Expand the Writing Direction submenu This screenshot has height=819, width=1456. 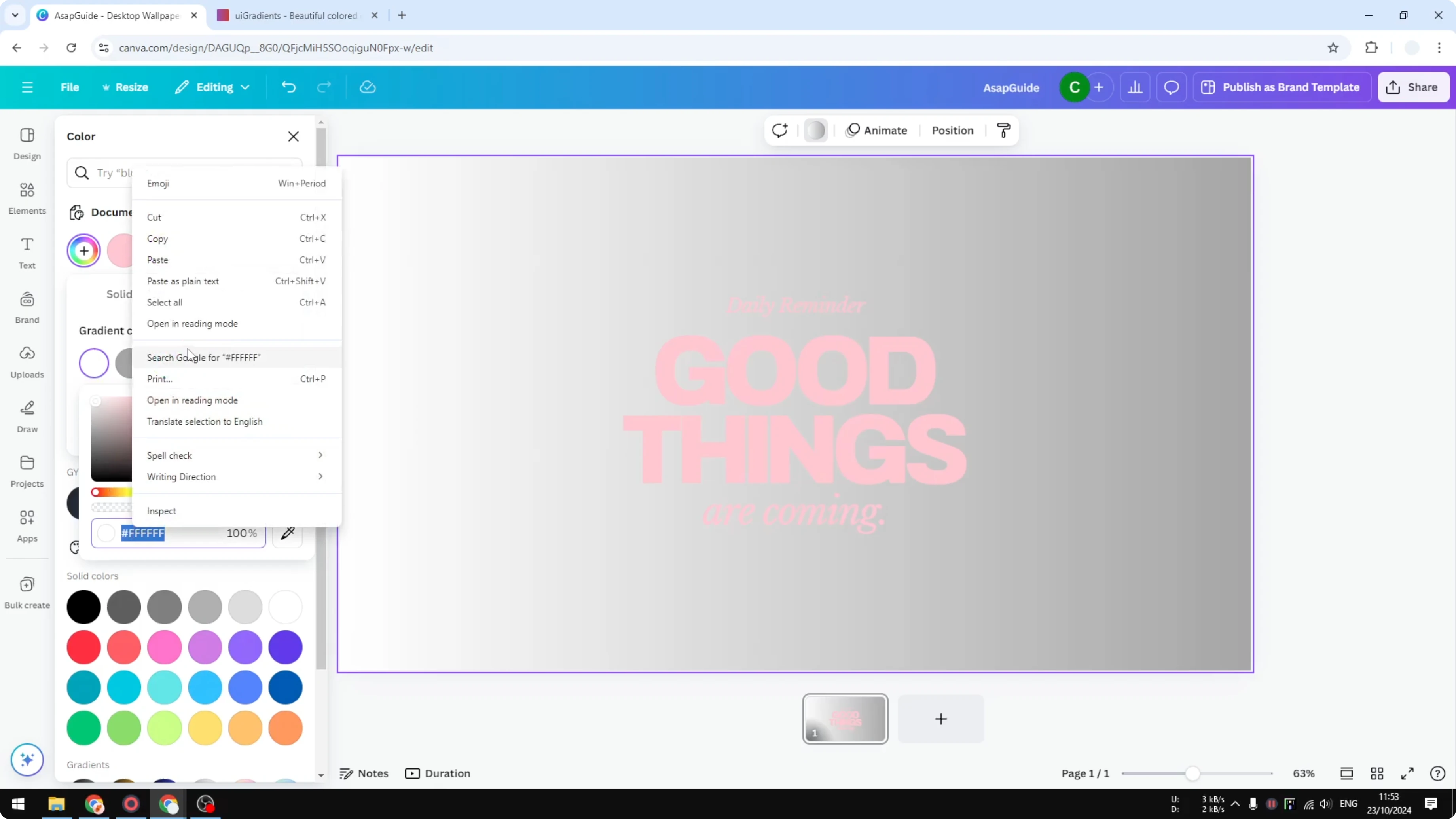236,477
